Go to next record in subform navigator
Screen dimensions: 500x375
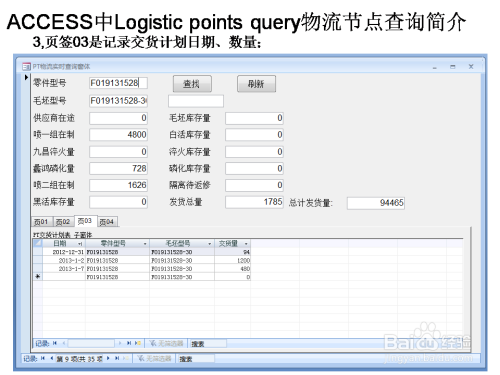(x=120, y=343)
